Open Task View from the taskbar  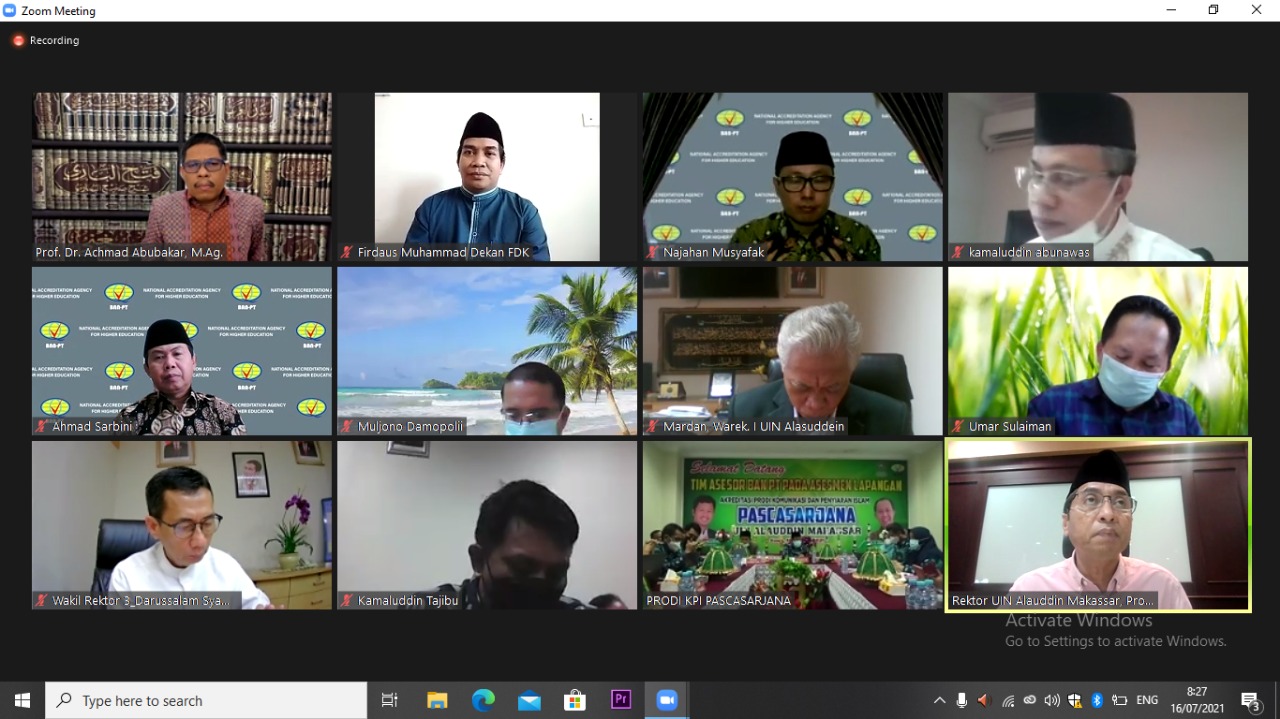[x=389, y=700]
